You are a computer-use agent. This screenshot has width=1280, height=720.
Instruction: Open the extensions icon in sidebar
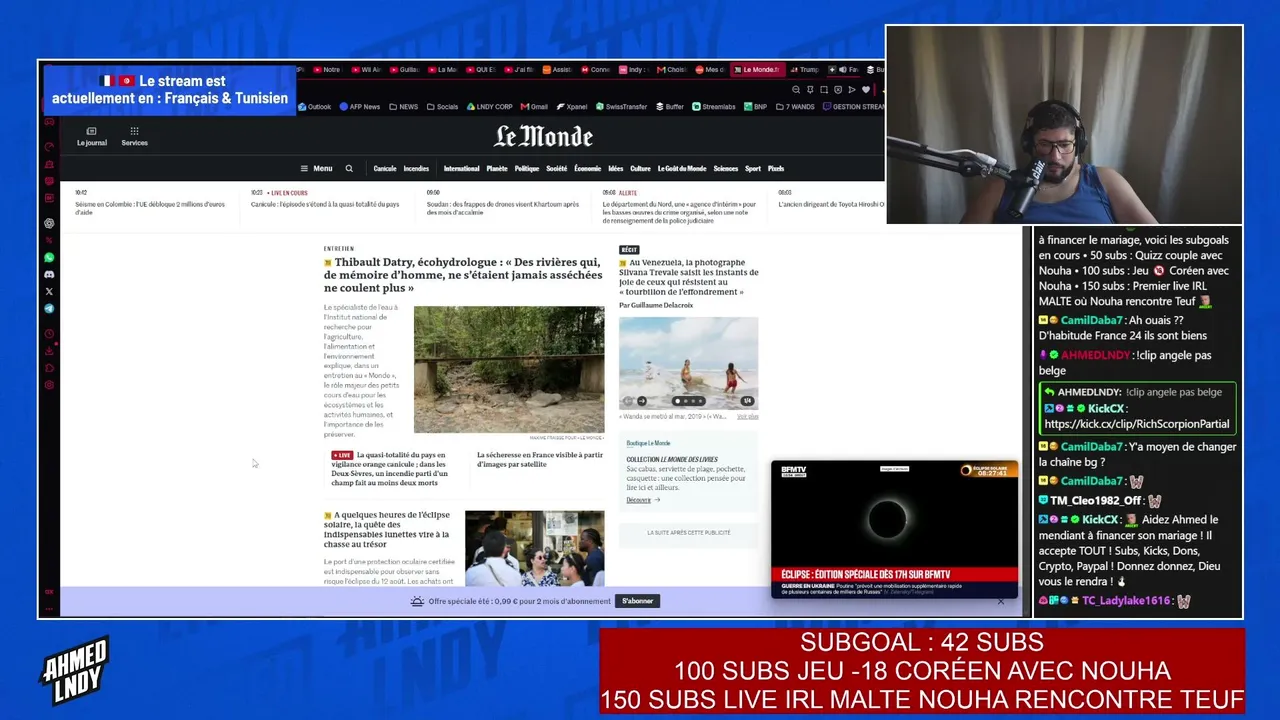coord(49,368)
